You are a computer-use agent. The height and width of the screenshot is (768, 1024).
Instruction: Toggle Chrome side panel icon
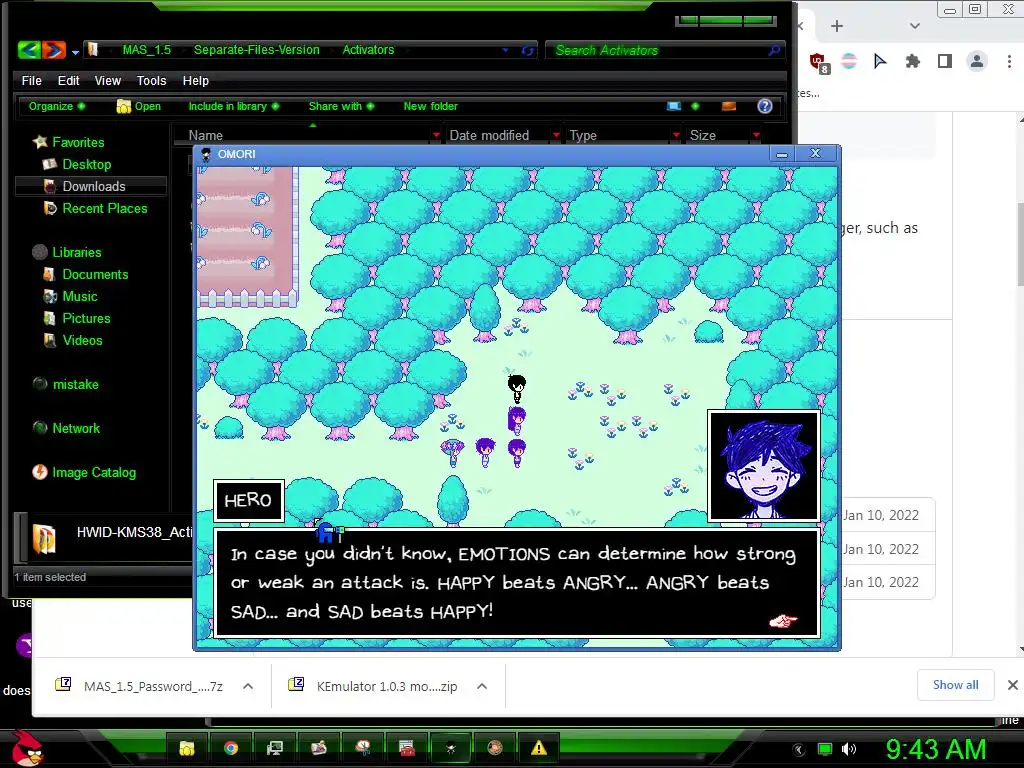[944, 61]
